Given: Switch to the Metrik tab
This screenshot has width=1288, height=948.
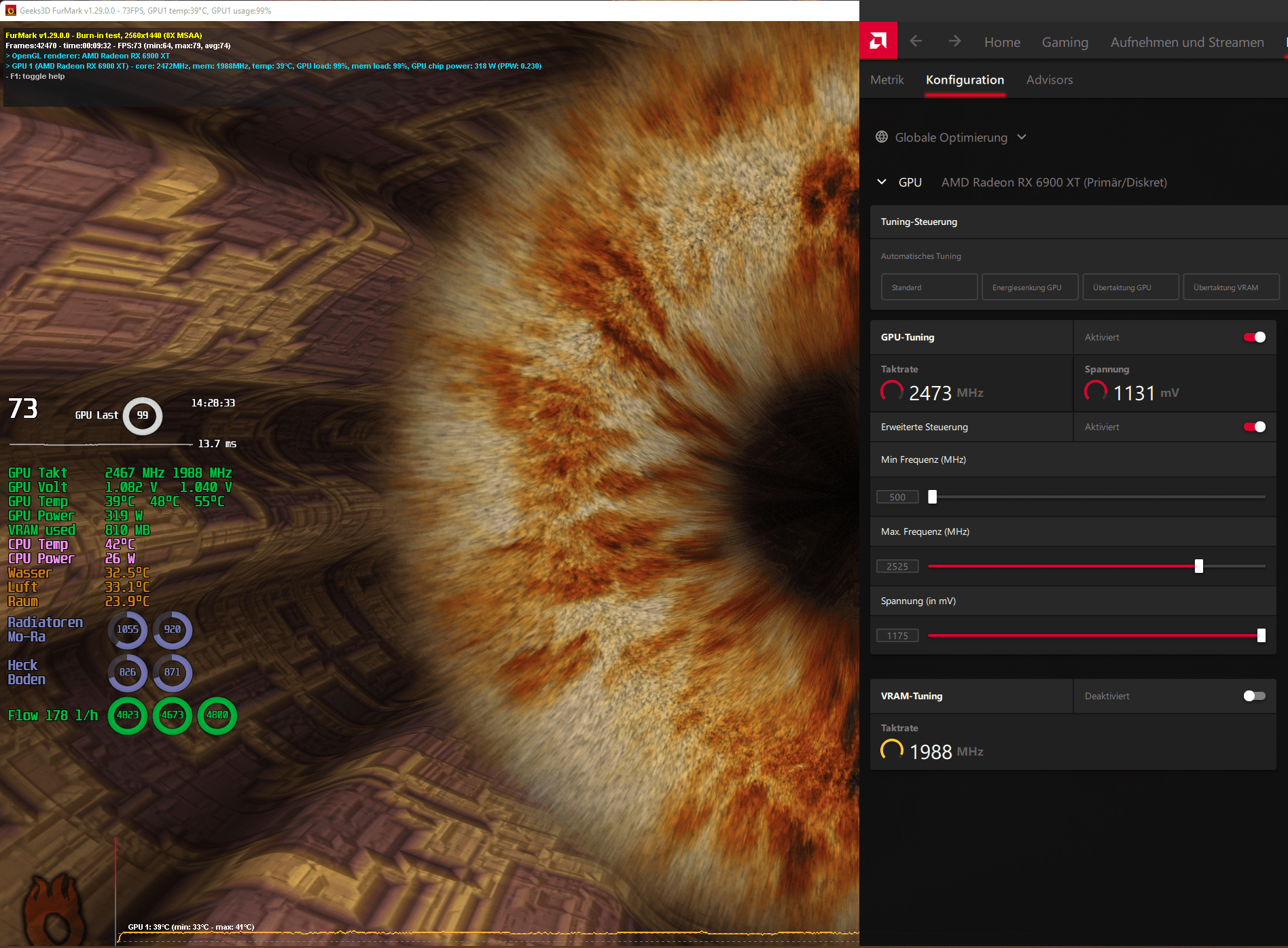Looking at the screenshot, I should pos(887,80).
